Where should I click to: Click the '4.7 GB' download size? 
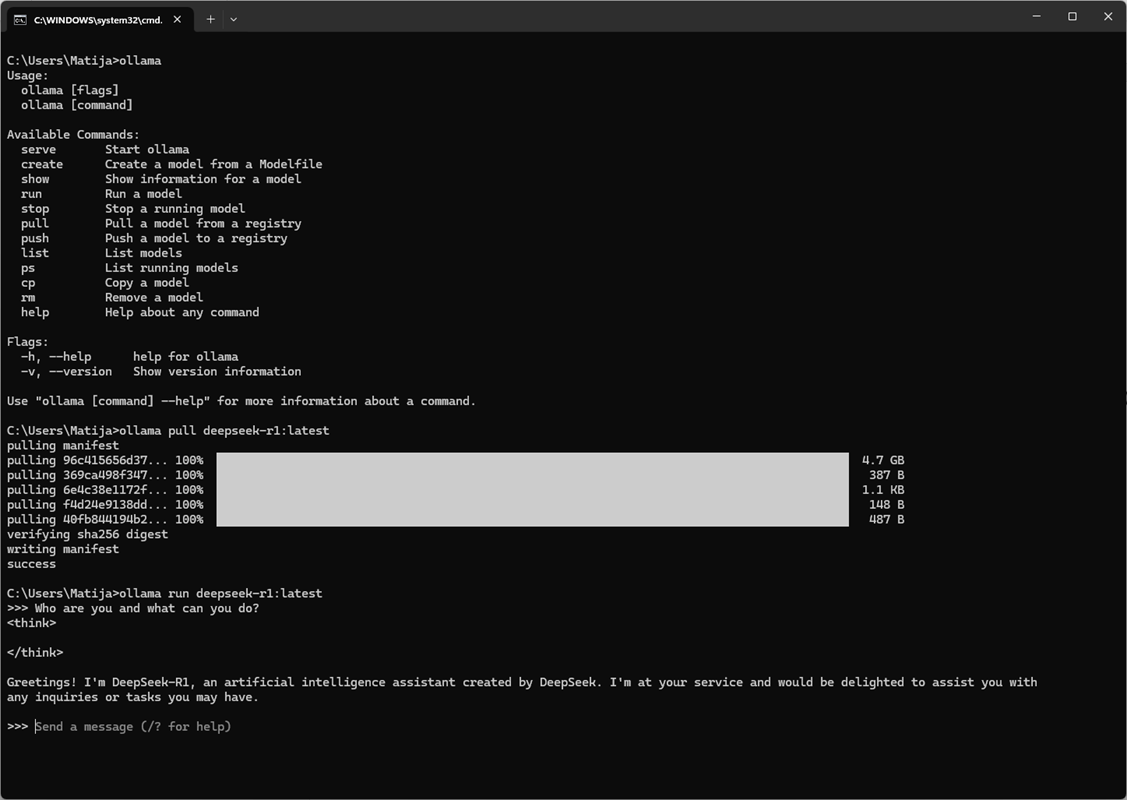[883, 460]
